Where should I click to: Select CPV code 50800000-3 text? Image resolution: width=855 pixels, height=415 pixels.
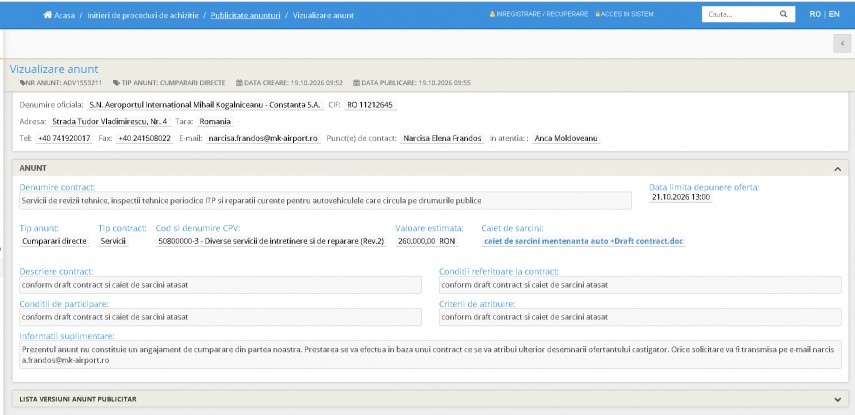[271, 241]
